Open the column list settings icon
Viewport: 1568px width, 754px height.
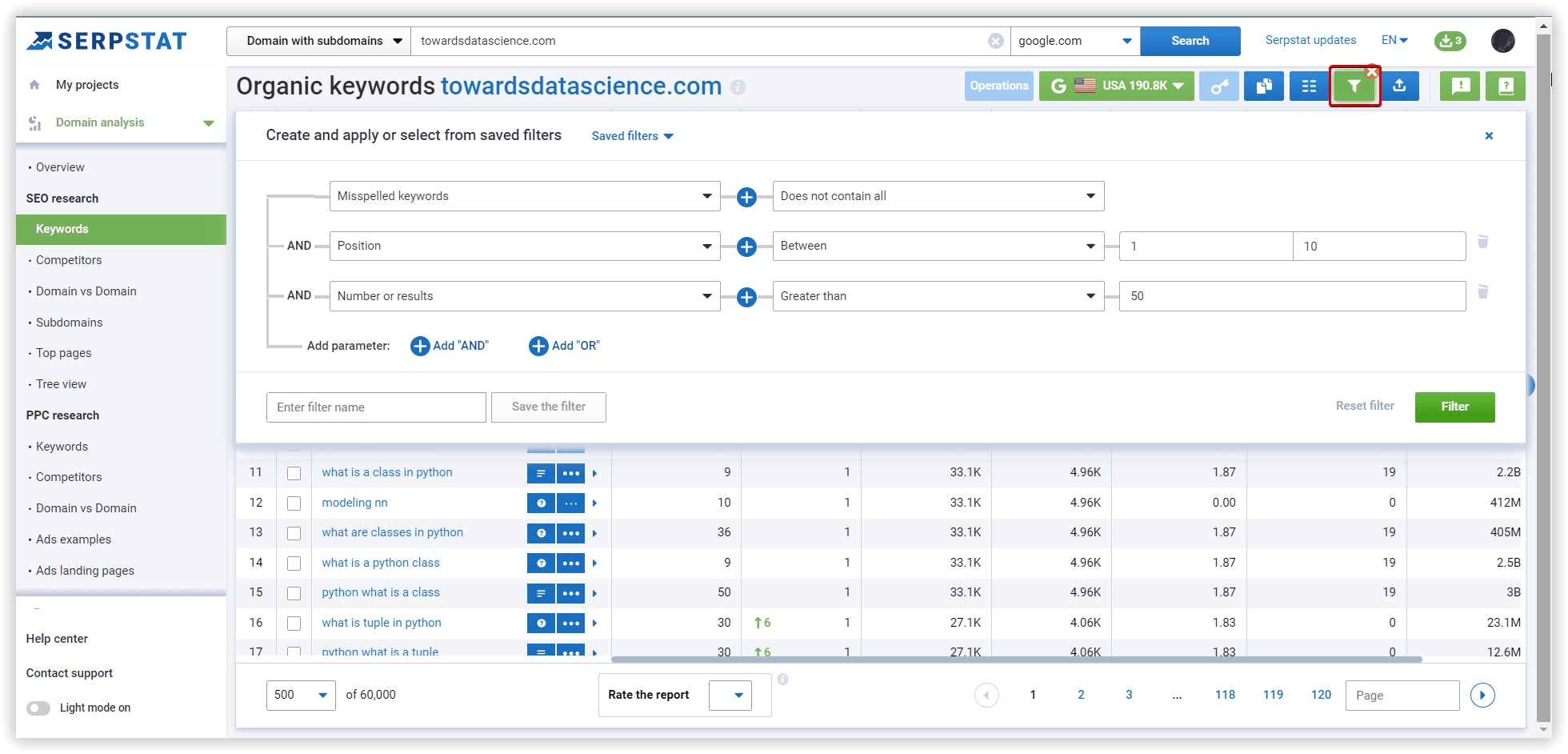click(x=1308, y=86)
